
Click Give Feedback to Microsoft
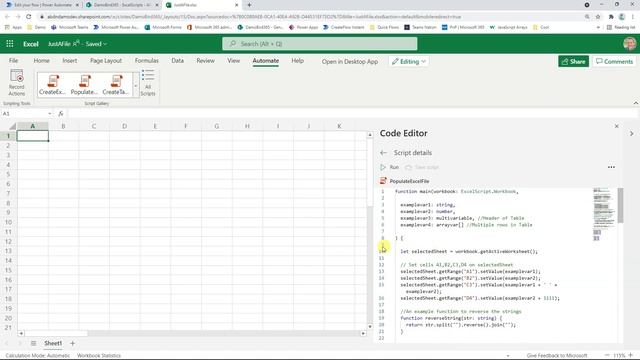pos(557,356)
